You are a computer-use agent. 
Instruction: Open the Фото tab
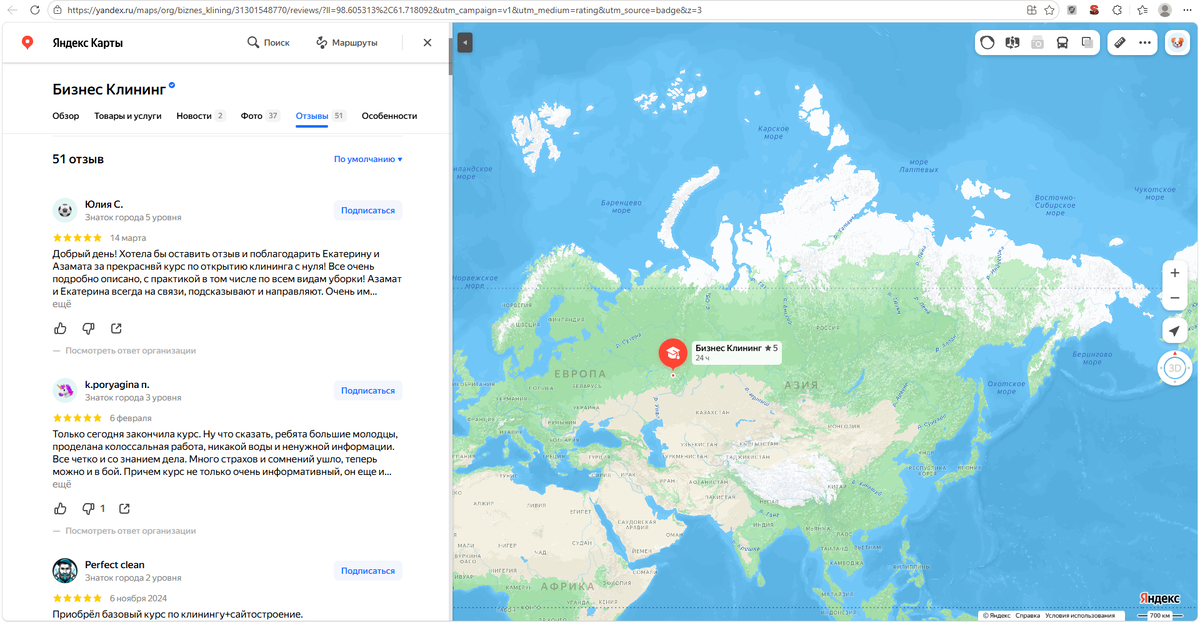point(261,116)
